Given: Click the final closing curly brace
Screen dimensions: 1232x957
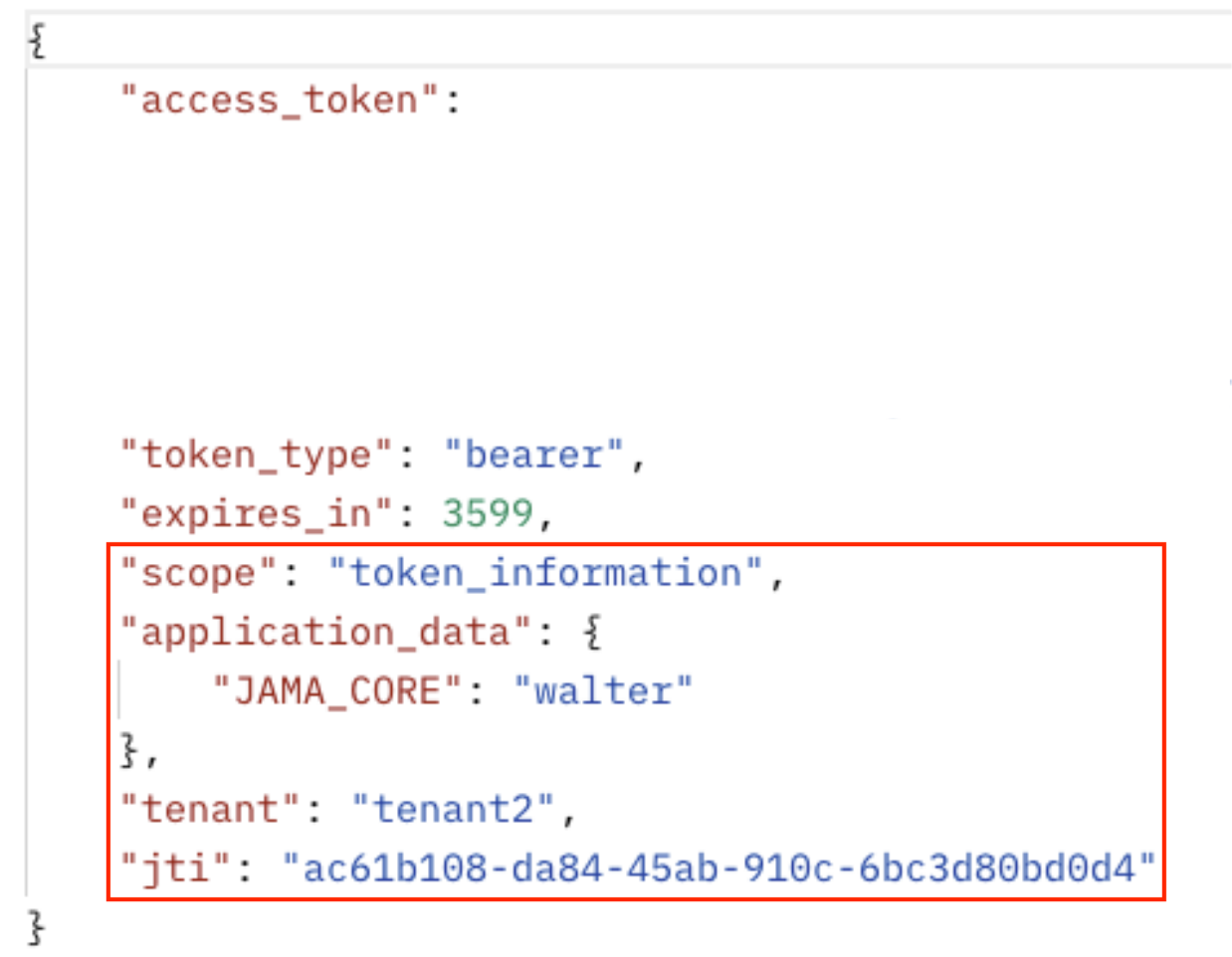Looking at the screenshot, I should 37,926.
